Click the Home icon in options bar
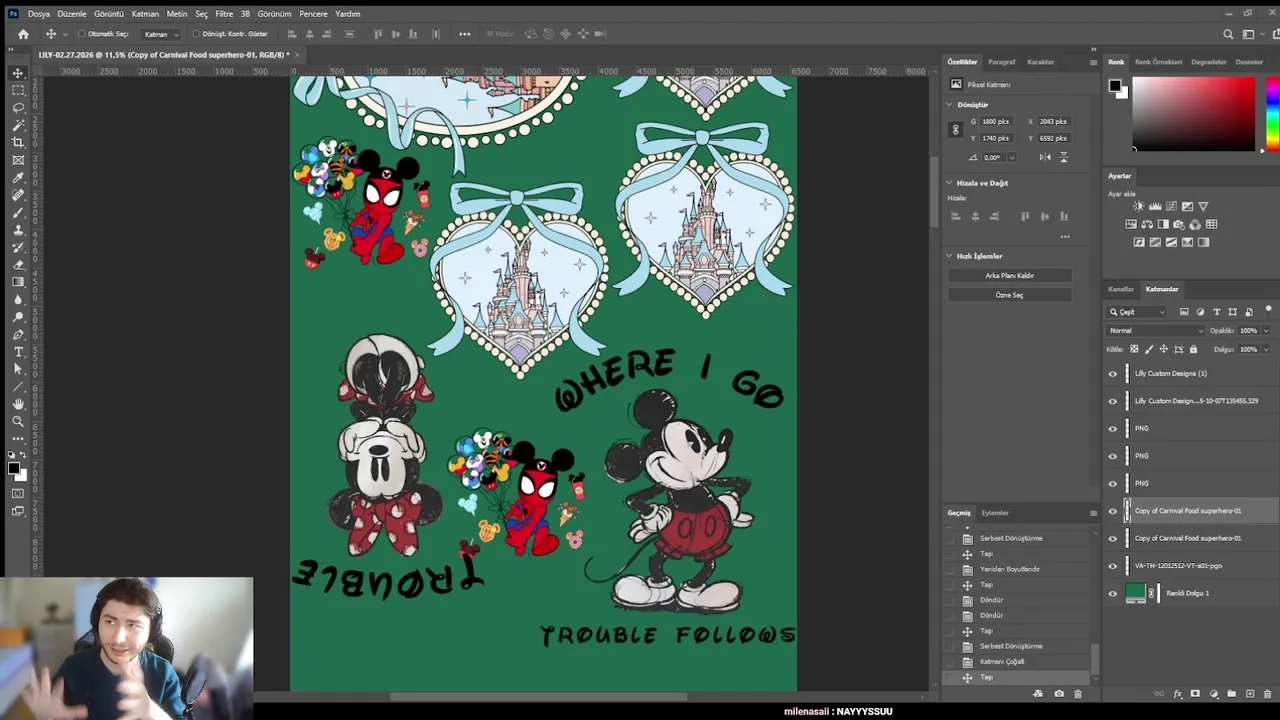1280x720 pixels. [x=23, y=34]
